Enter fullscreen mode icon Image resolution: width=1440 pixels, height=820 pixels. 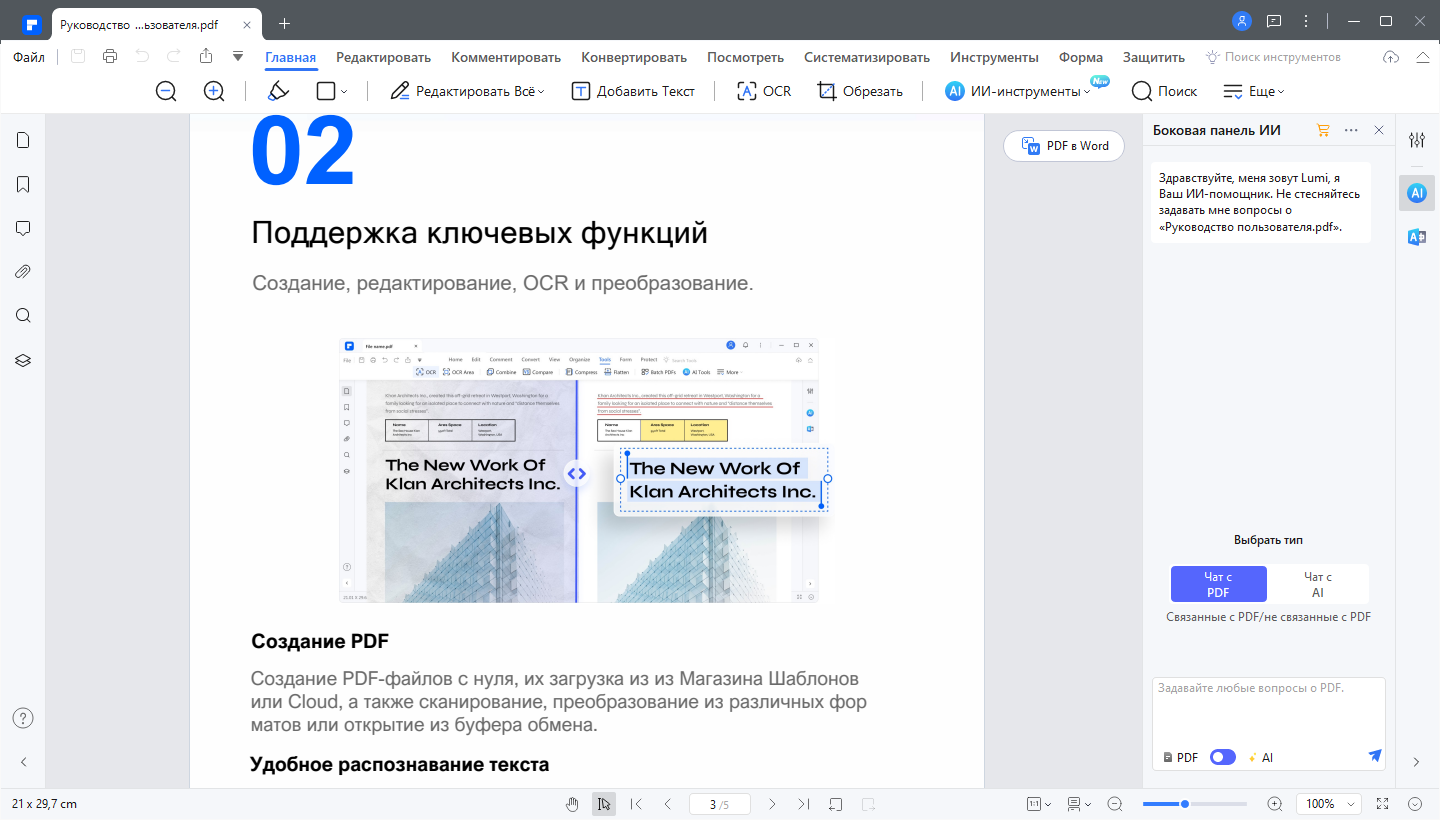click(x=1383, y=804)
